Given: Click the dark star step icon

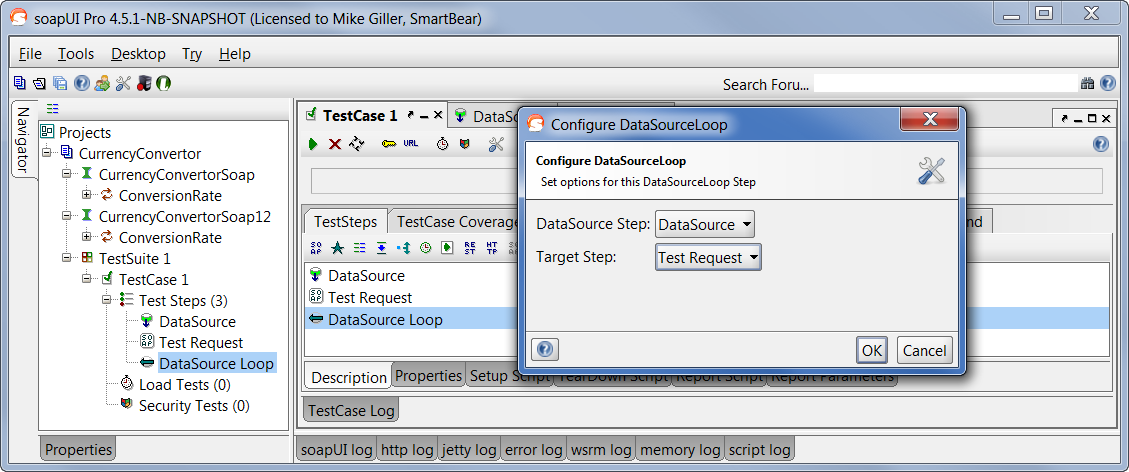Looking at the screenshot, I should click(337, 248).
